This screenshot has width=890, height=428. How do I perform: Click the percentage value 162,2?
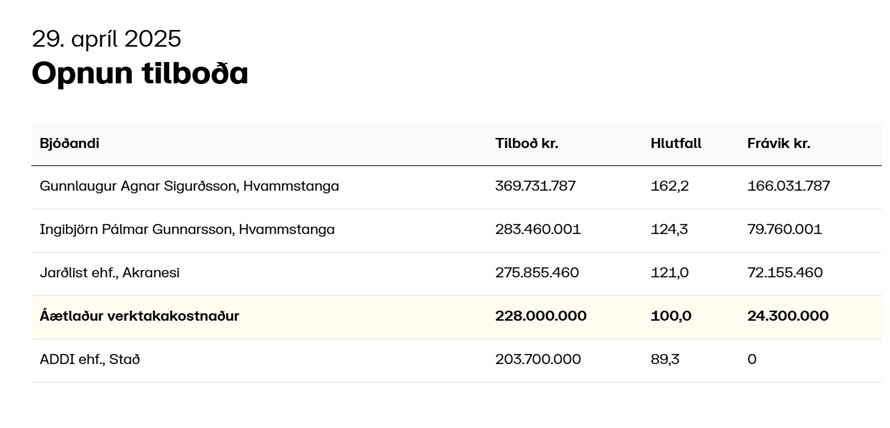point(670,186)
